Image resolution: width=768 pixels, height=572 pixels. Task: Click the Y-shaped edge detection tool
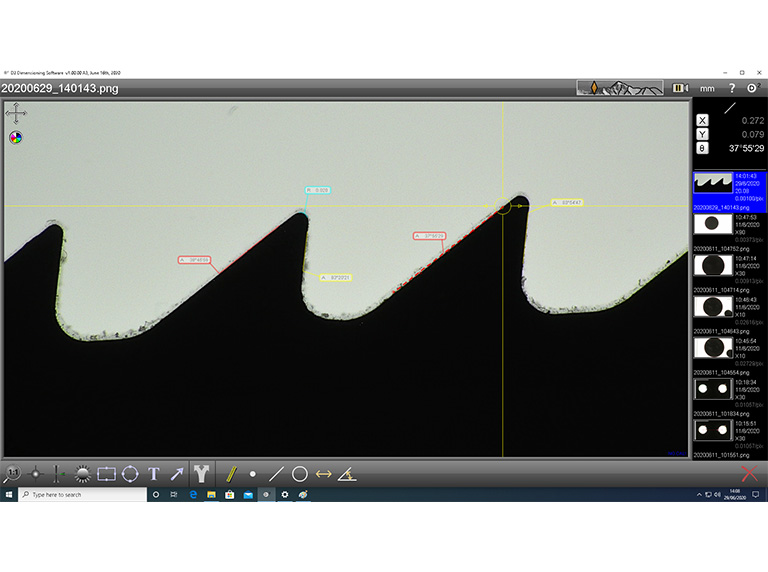201,474
